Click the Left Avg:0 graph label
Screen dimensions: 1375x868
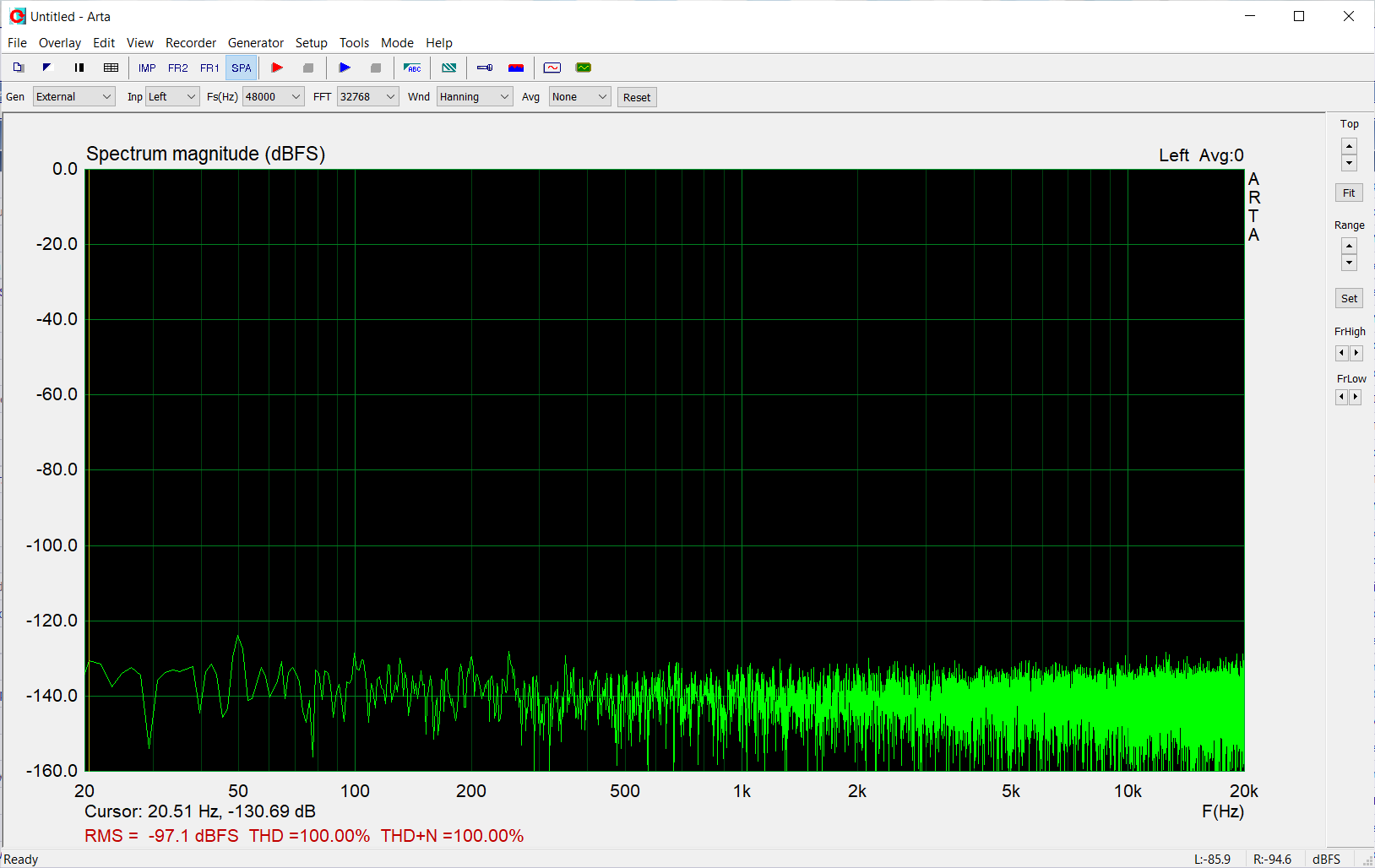(1201, 155)
